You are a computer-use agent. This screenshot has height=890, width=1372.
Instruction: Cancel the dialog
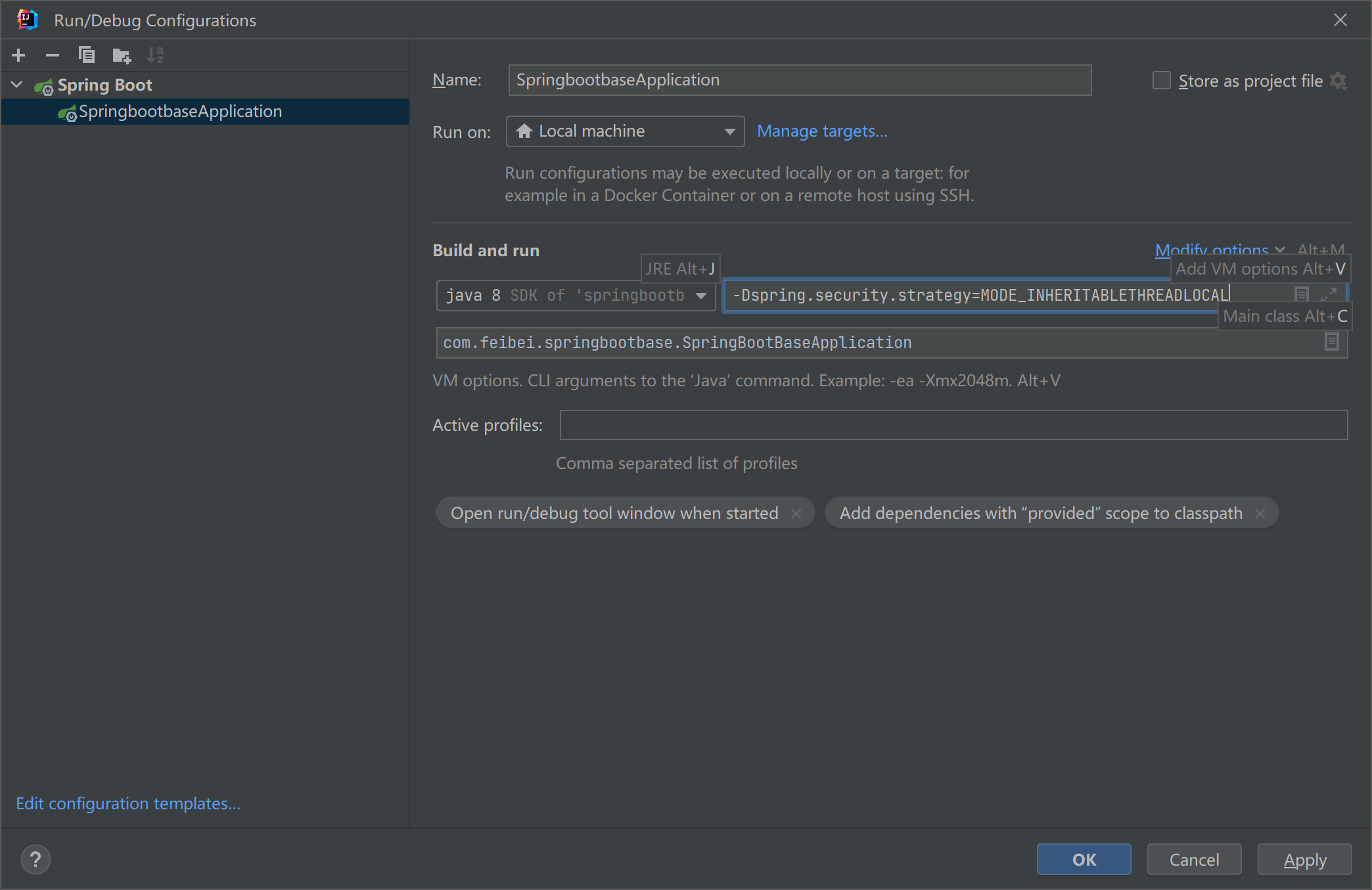point(1194,859)
